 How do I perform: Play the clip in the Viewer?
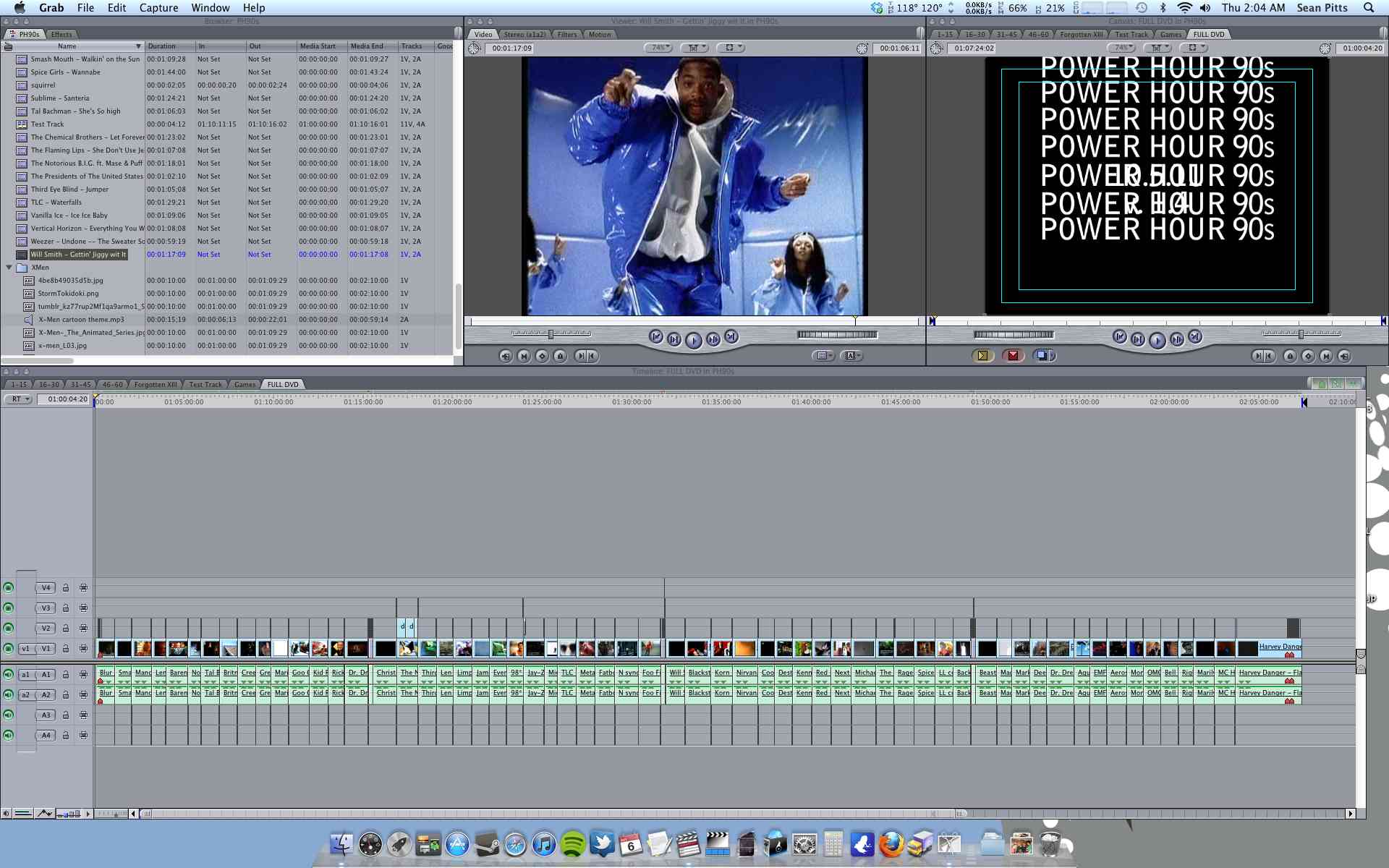click(693, 340)
